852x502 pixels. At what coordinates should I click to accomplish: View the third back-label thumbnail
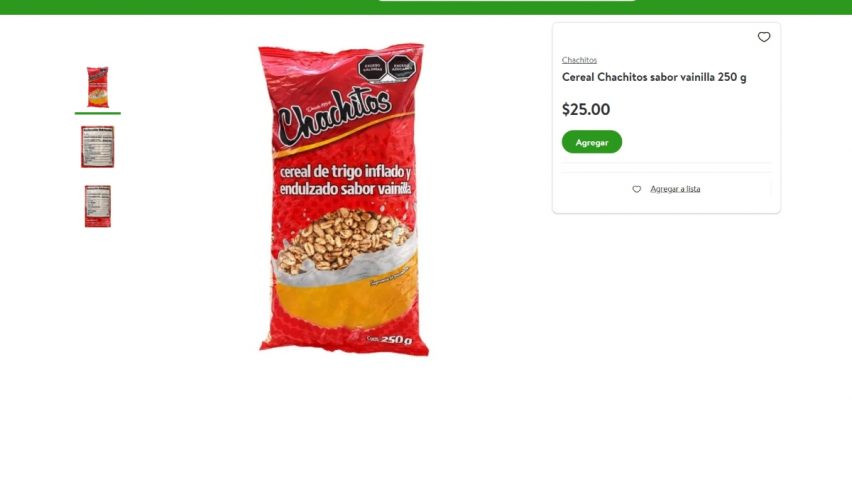click(98, 206)
